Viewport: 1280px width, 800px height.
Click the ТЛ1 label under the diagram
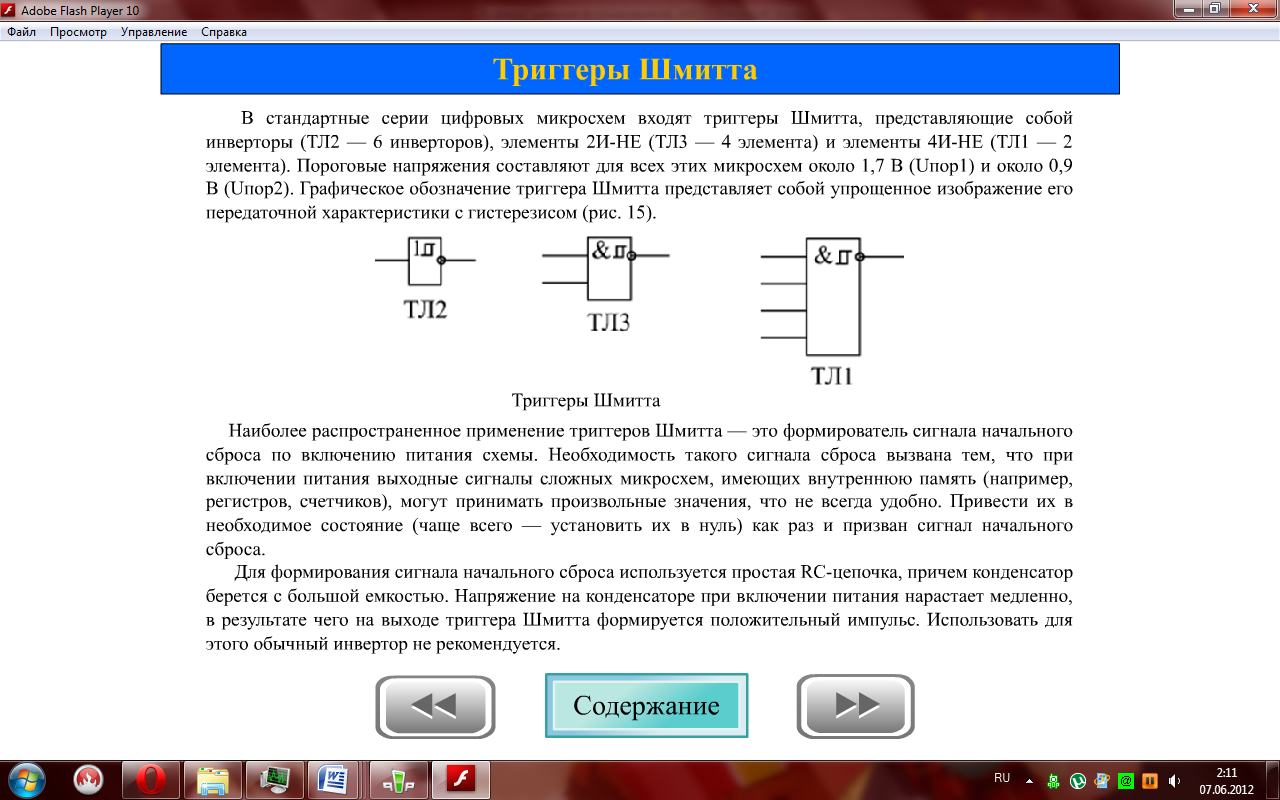coord(833,377)
